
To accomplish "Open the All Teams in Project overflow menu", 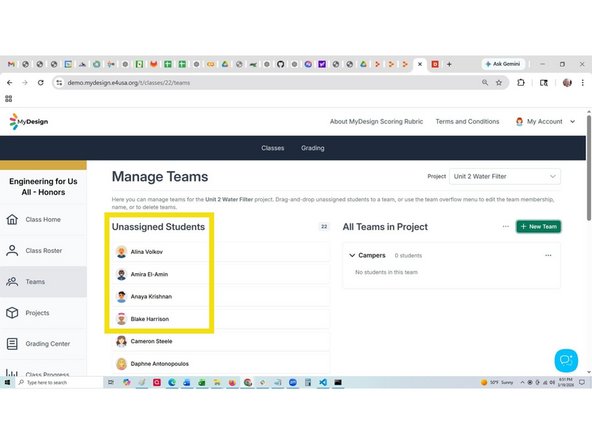I will tap(506, 227).
